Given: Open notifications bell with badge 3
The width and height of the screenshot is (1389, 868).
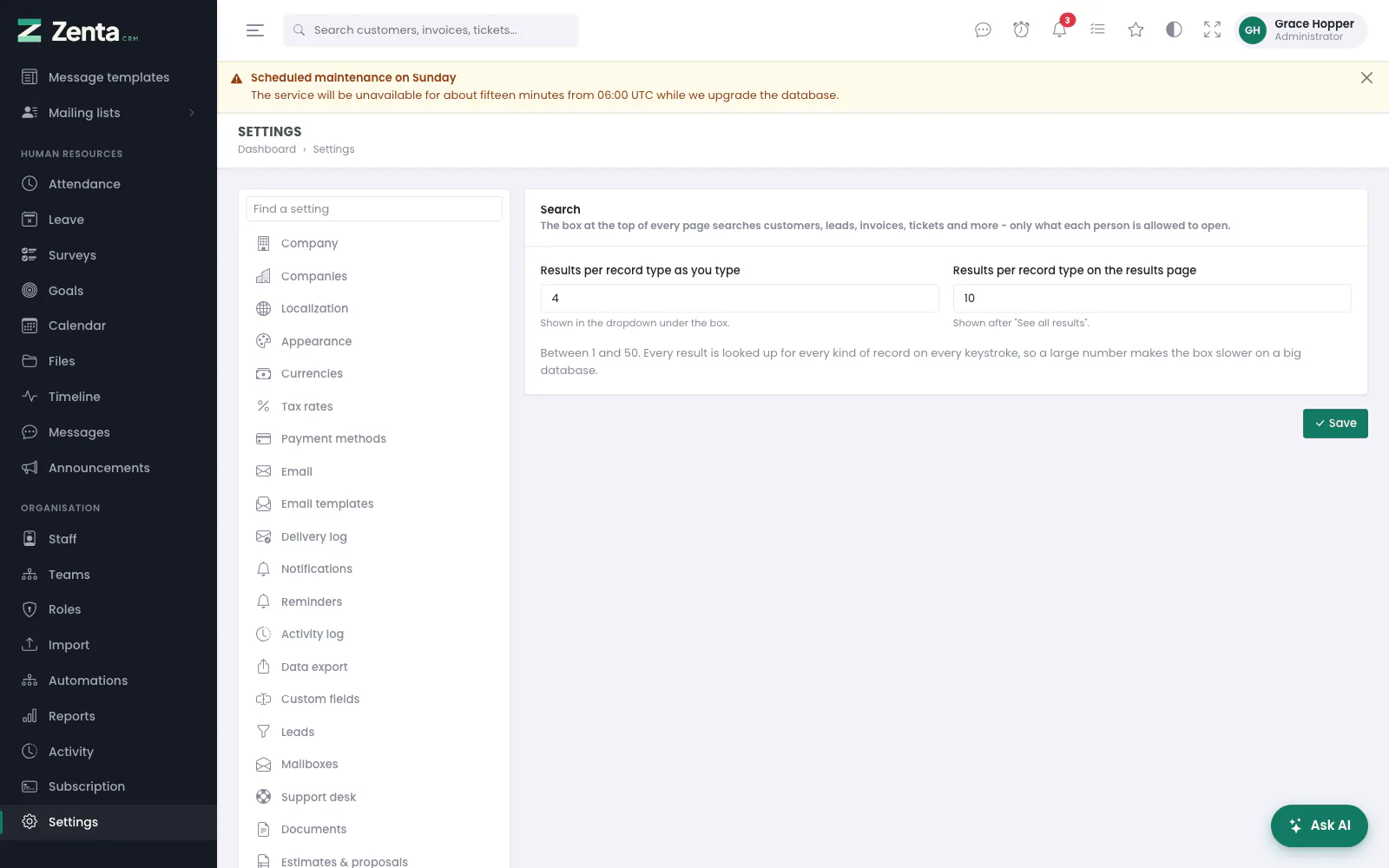Looking at the screenshot, I should coord(1059,30).
